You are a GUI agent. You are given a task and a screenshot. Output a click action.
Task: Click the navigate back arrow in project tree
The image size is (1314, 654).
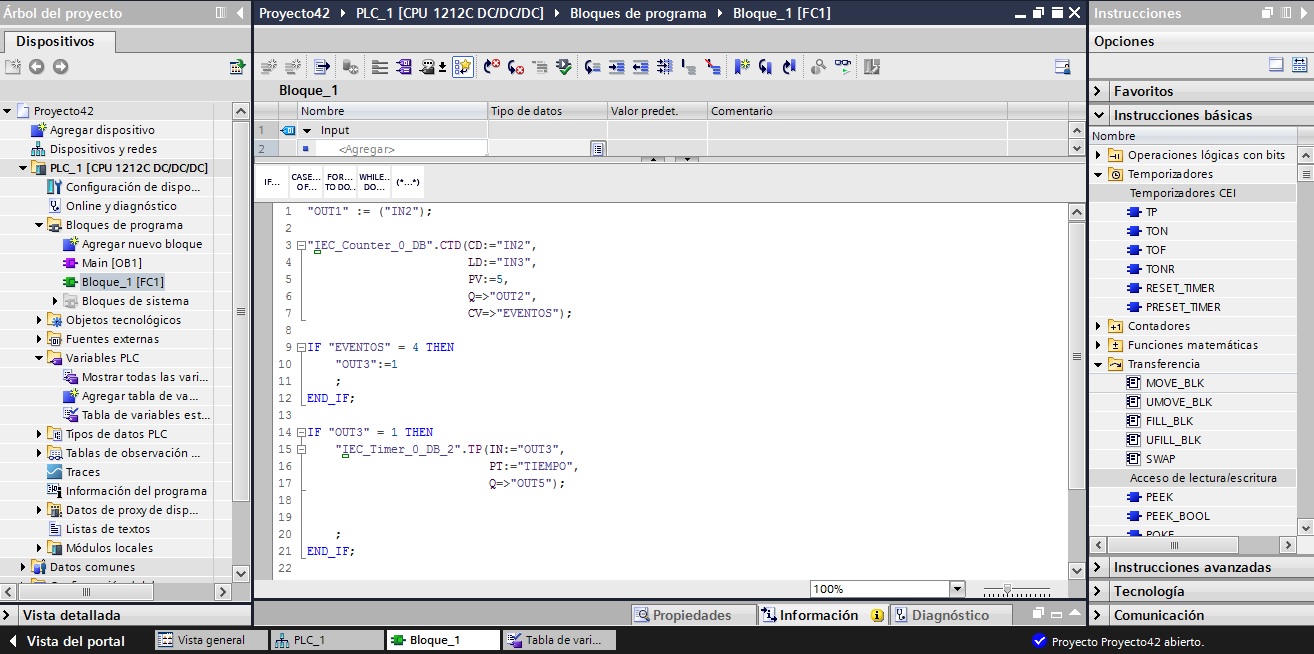(37, 67)
